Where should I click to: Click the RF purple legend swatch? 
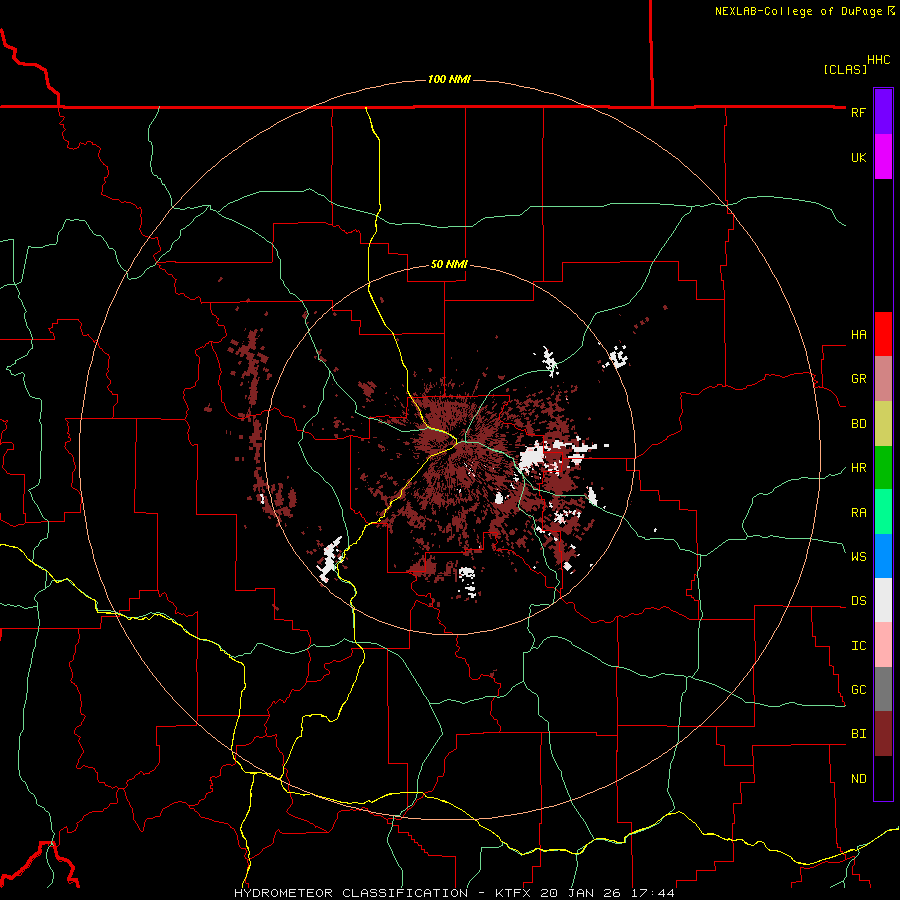click(x=883, y=112)
